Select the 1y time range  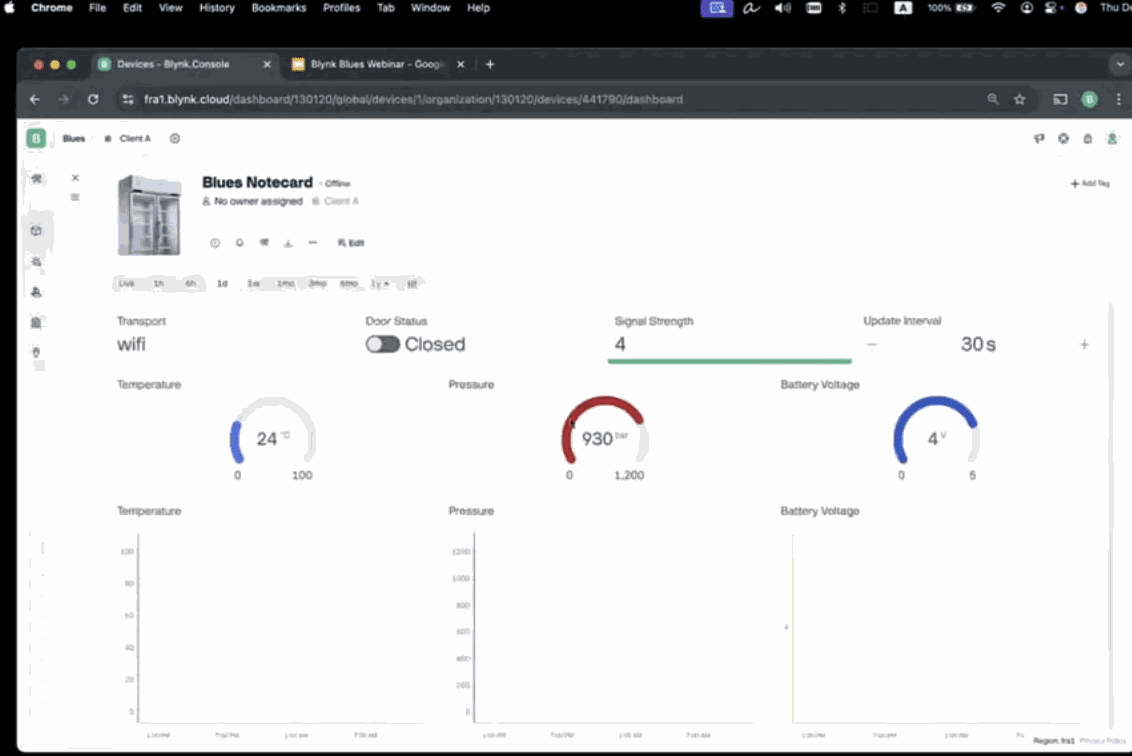380,284
